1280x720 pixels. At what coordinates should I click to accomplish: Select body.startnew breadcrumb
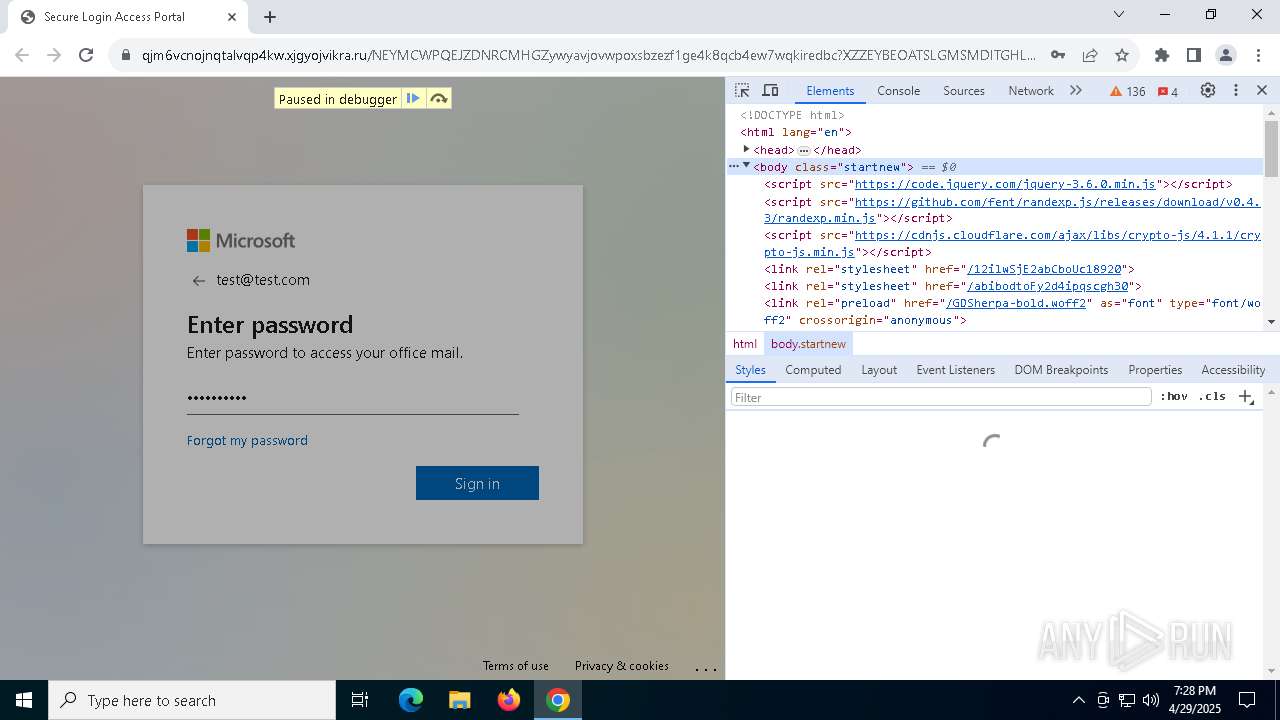point(808,343)
